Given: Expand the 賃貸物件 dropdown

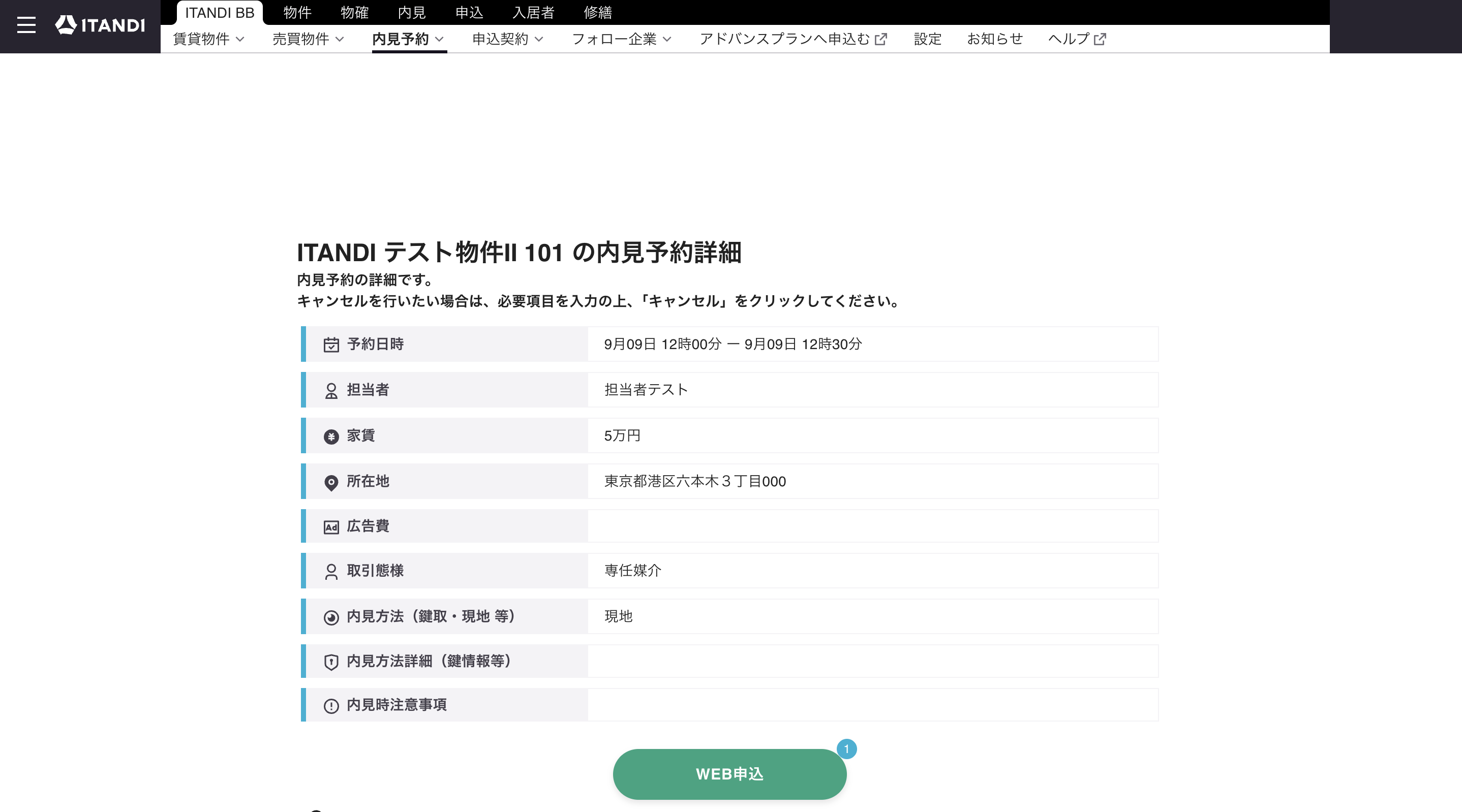Looking at the screenshot, I should (x=208, y=39).
